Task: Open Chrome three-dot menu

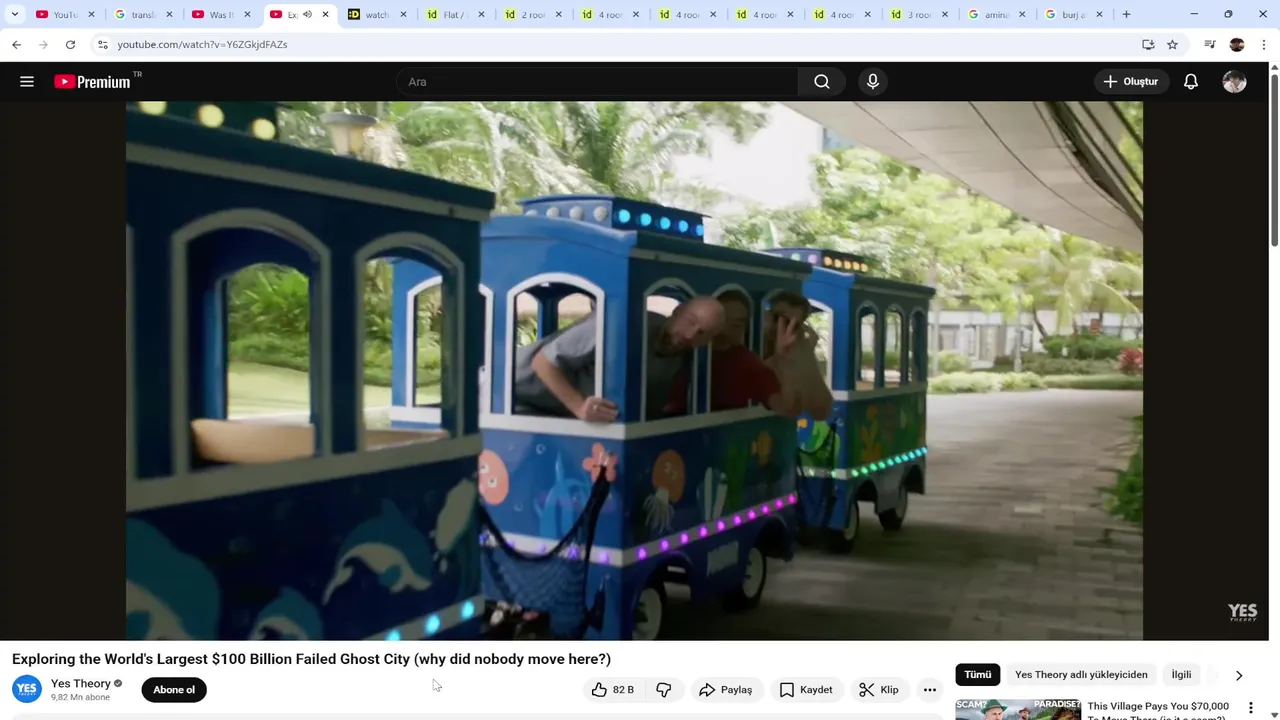Action: [x=1265, y=45]
